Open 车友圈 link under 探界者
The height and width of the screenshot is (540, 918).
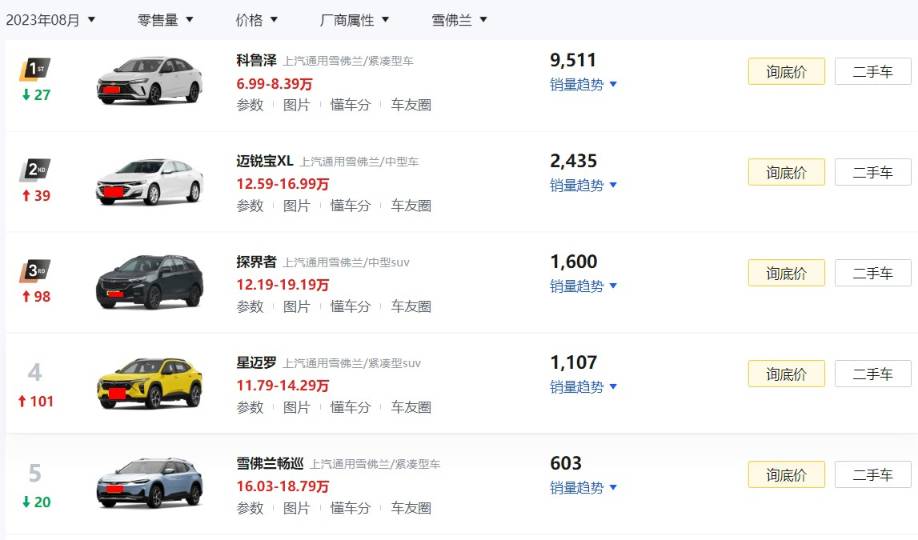point(411,306)
